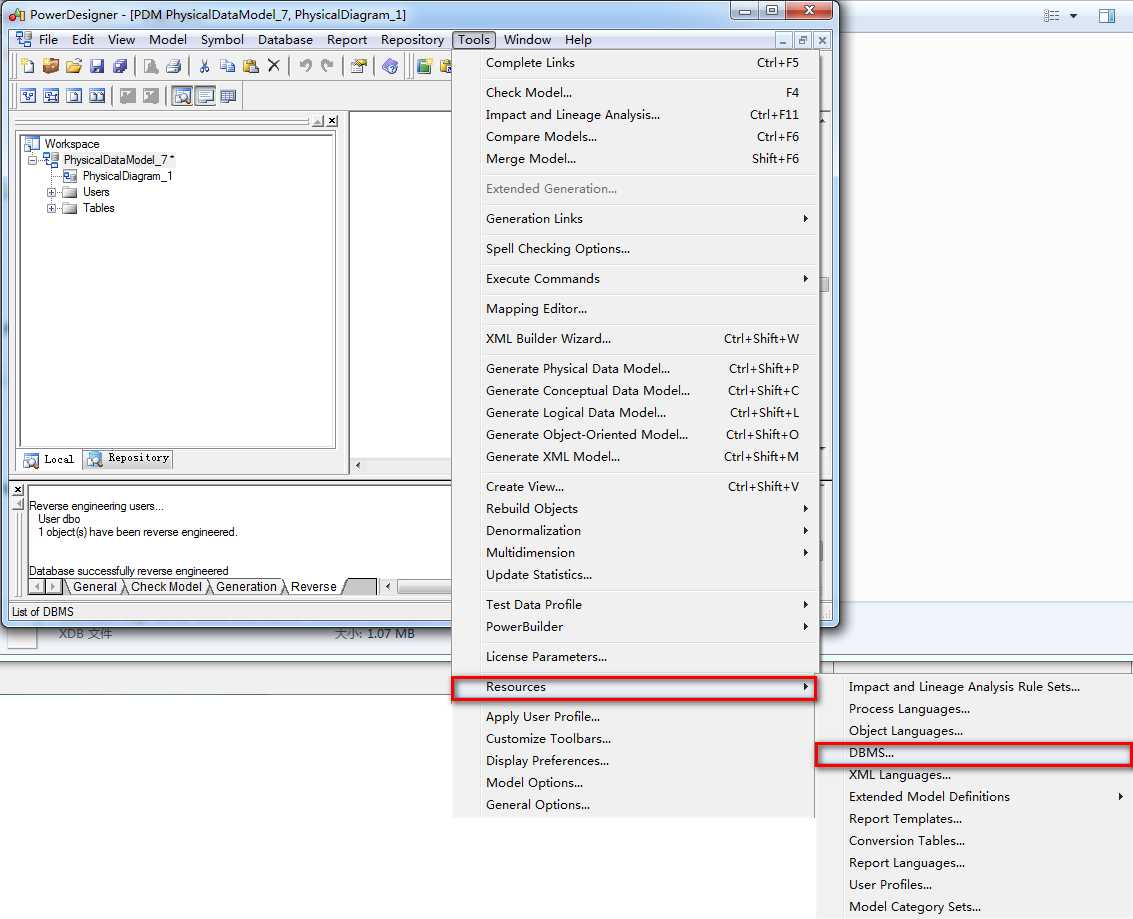
Task: Open the Database menu
Action: click(285, 40)
